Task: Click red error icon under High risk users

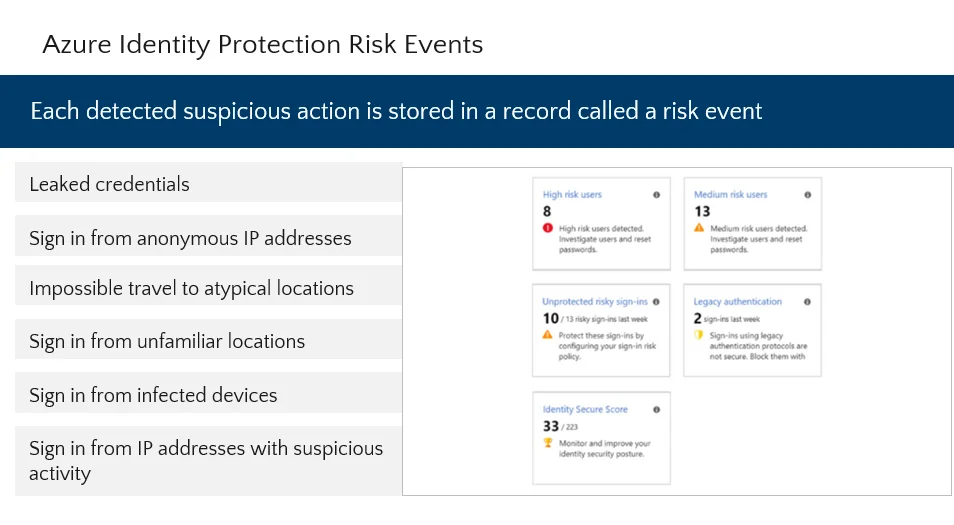Action: tap(548, 228)
